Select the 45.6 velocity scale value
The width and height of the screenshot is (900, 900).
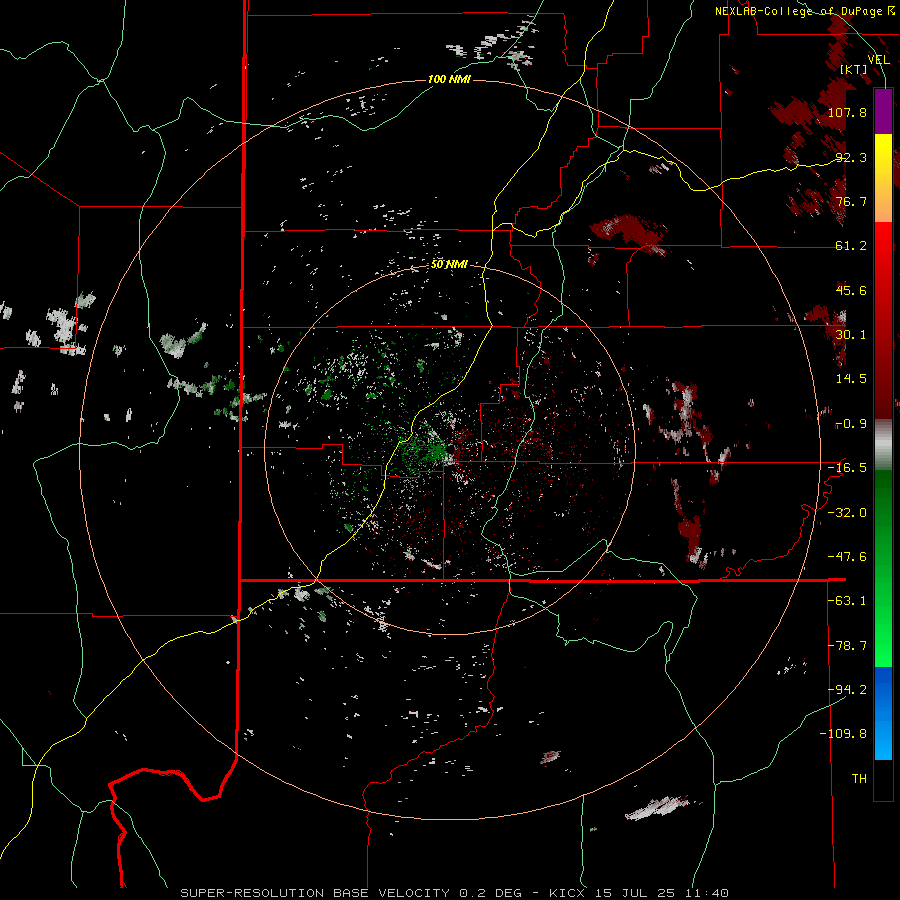851,290
